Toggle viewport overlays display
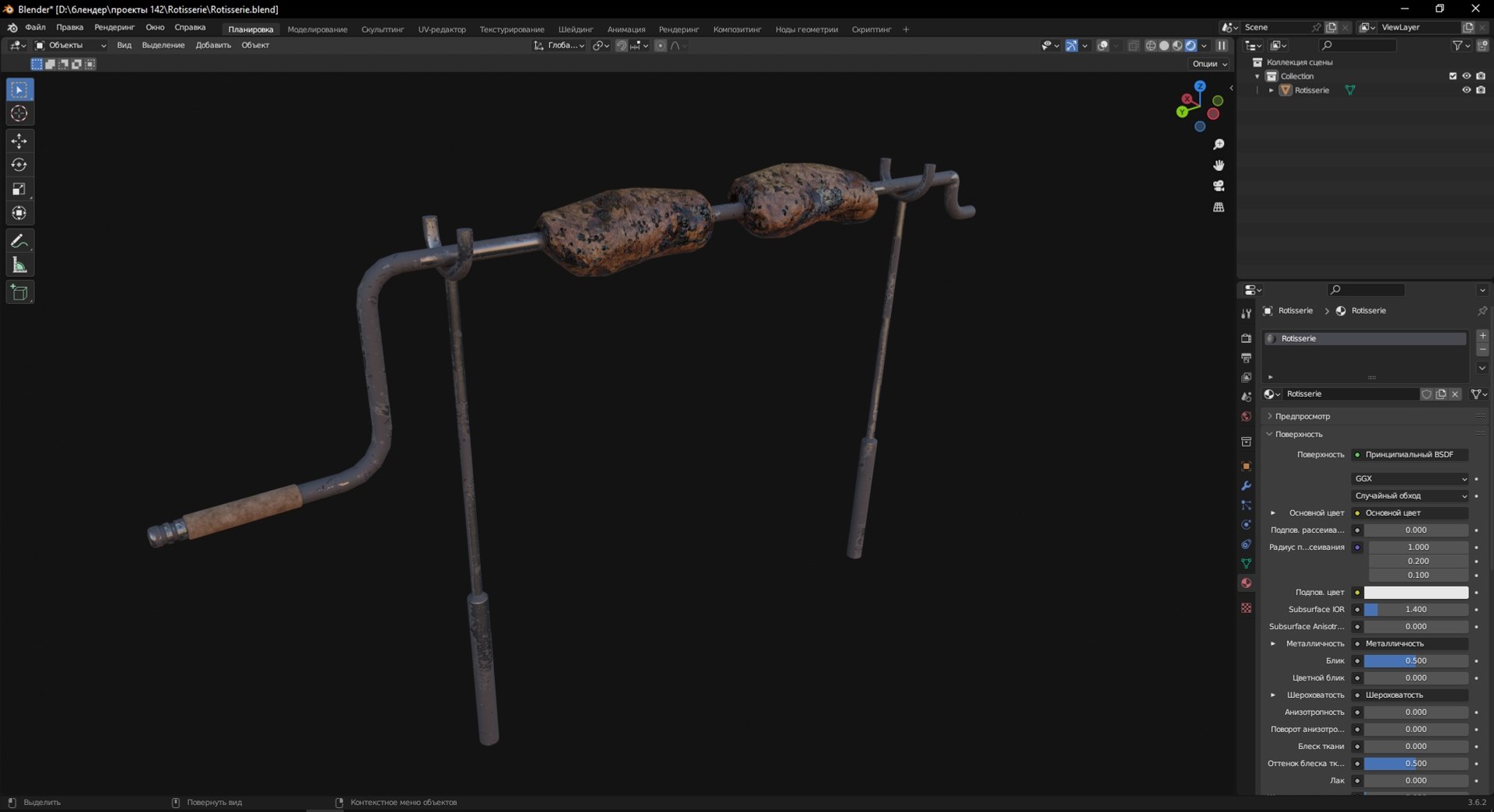 [x=1103, y=46]
